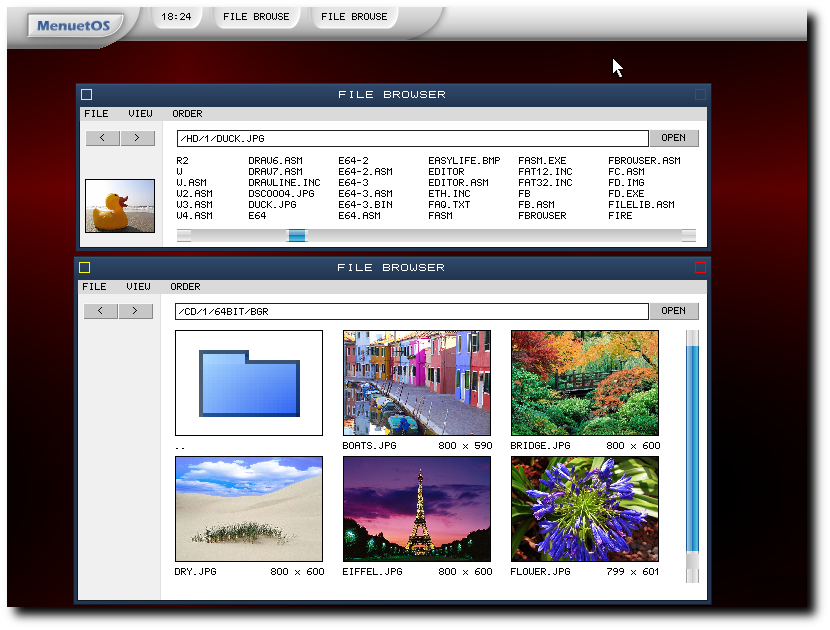830x630 pixels.
Task: Select the R2 entry in the file list
Action: (183, 160)
